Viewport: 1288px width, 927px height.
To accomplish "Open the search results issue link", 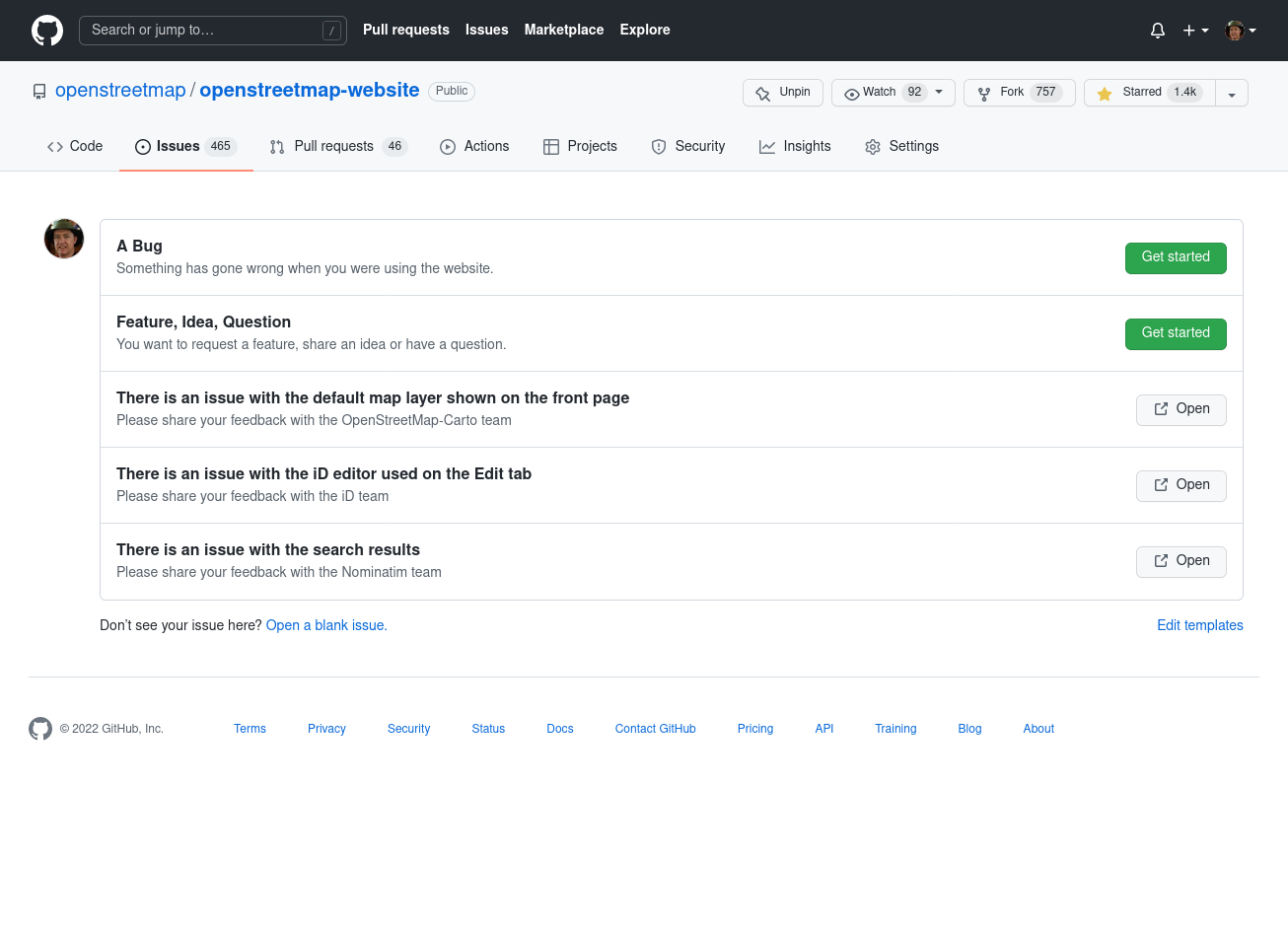I will [1181, 561].
